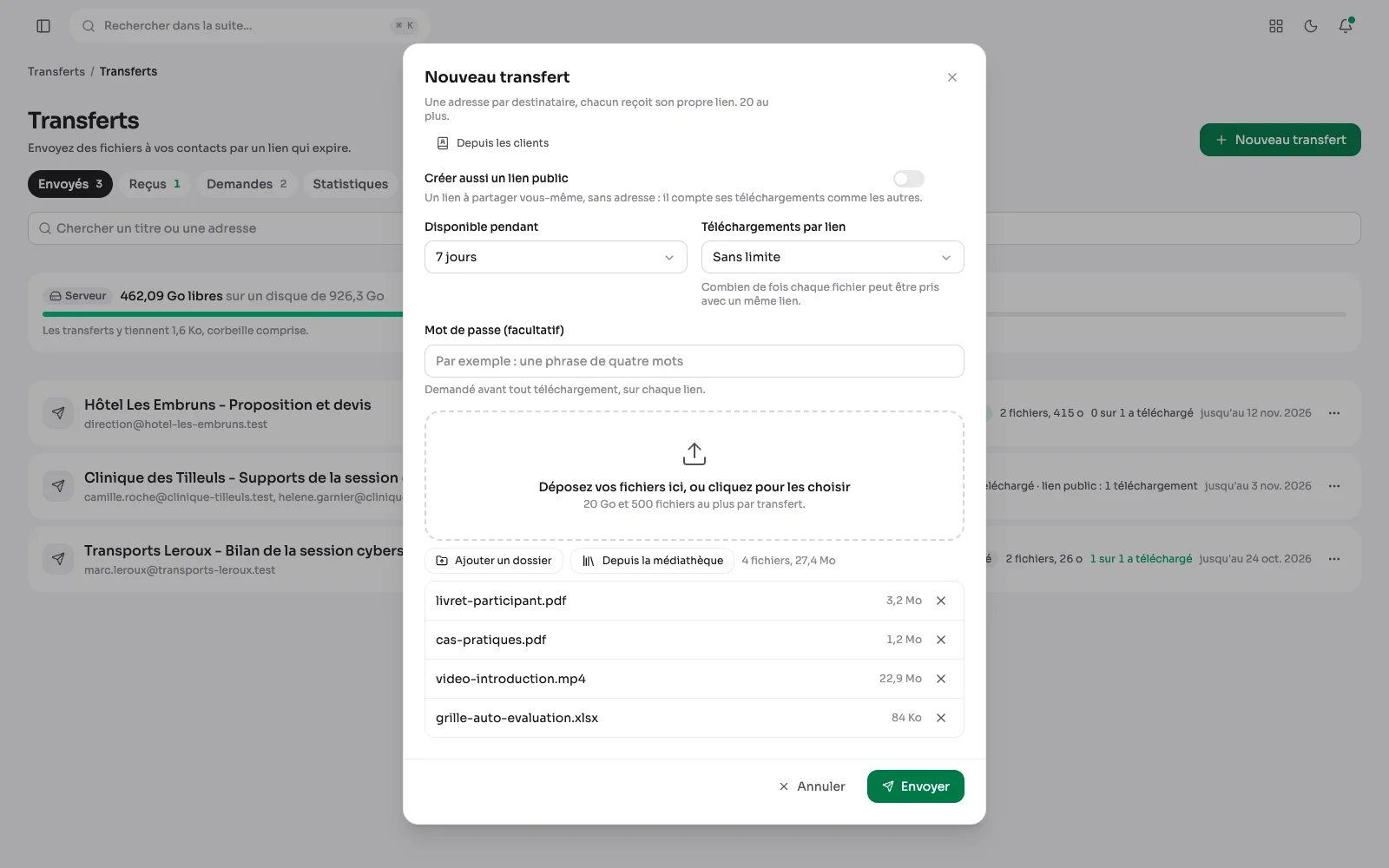This screenshot has width=1389, height=868.
Task: Click the grille-auto-evaluation.xlsx file name
Action: 517,718
